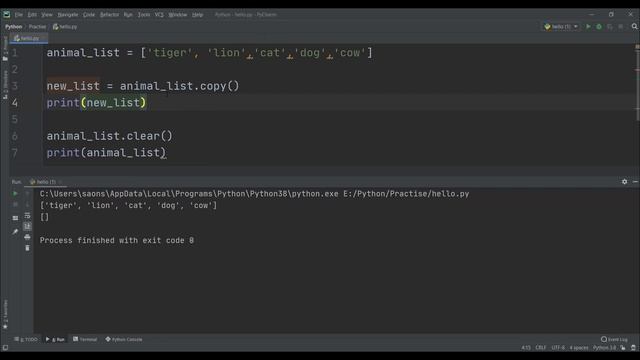Screen dimensions: 640x360
Task: Open the Run tool window tab at bottom
Action: click(55, 339)
